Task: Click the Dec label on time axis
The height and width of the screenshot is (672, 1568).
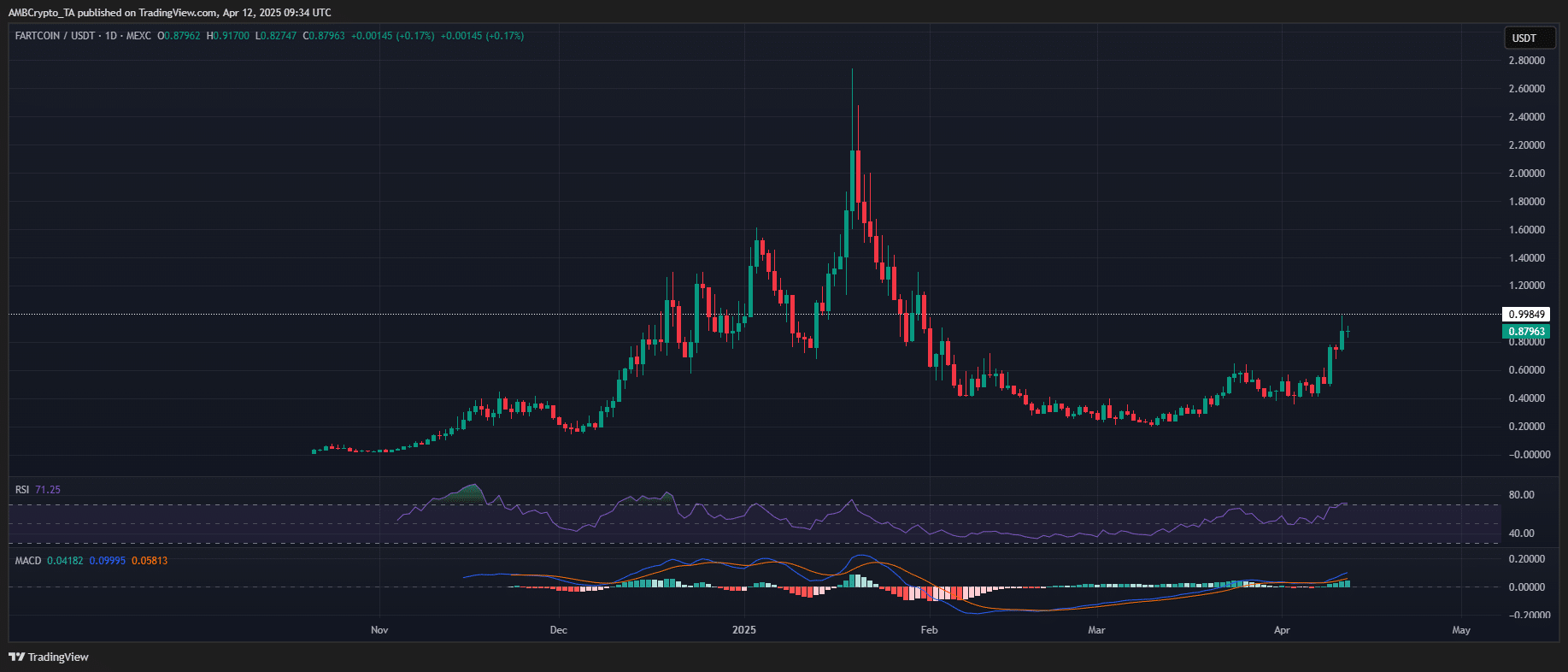Action: pos(558,630)
